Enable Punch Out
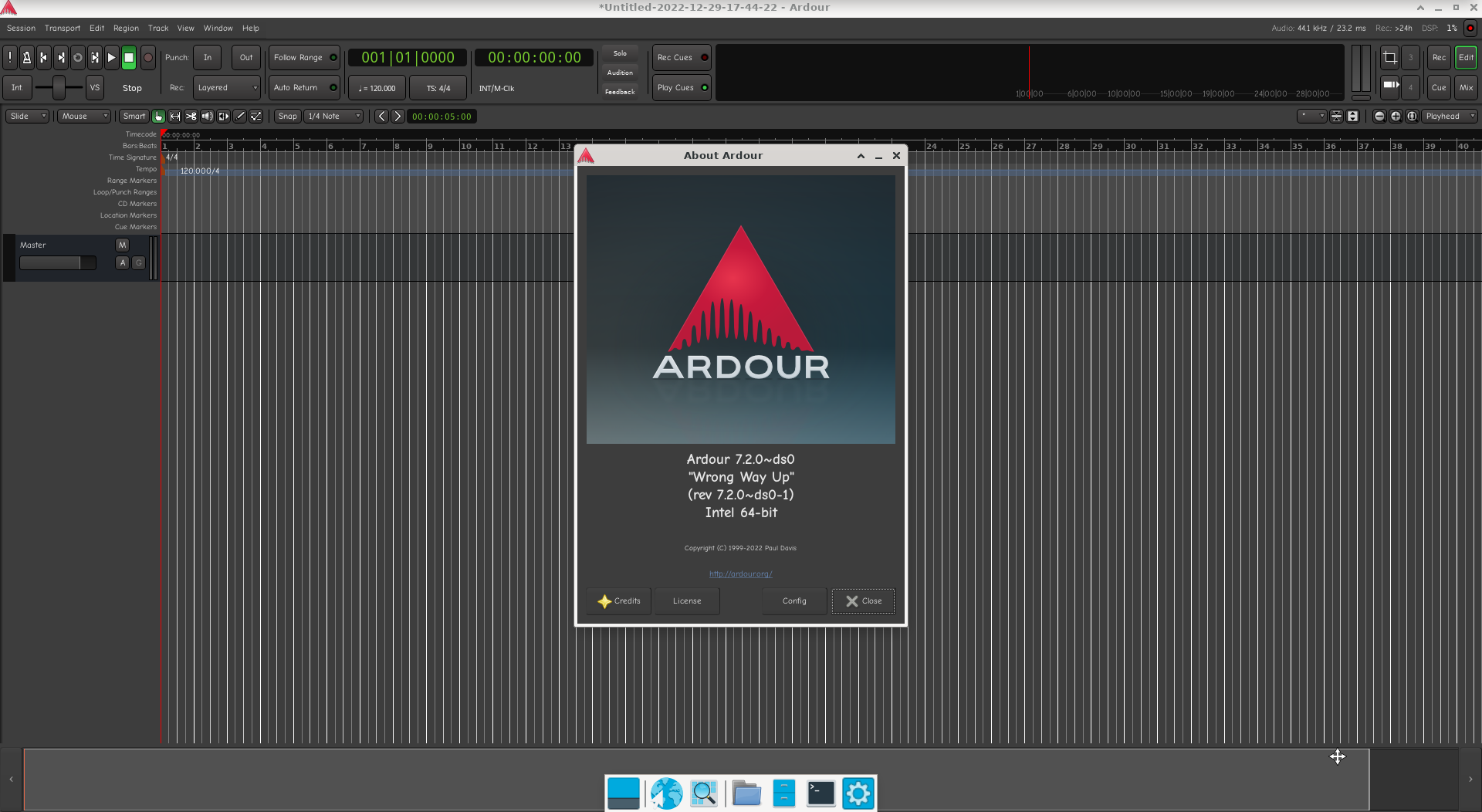1482x812 pixels. tap(245, 58)
